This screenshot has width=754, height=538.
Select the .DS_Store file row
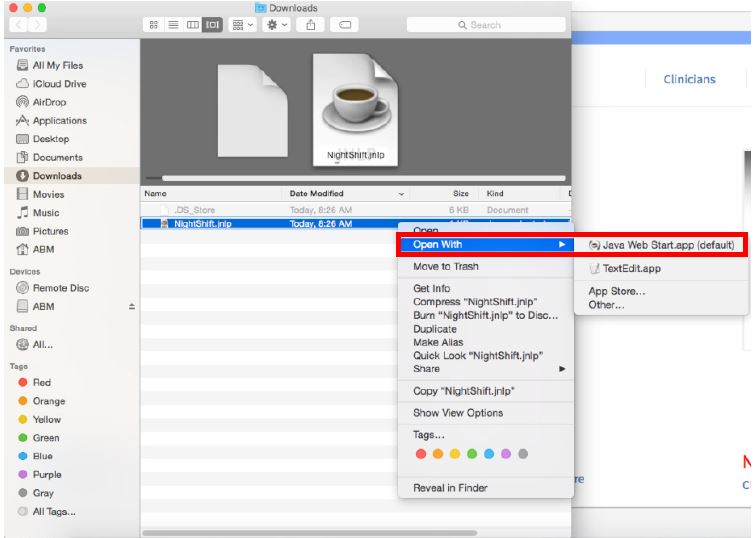[x=355, y=210]
